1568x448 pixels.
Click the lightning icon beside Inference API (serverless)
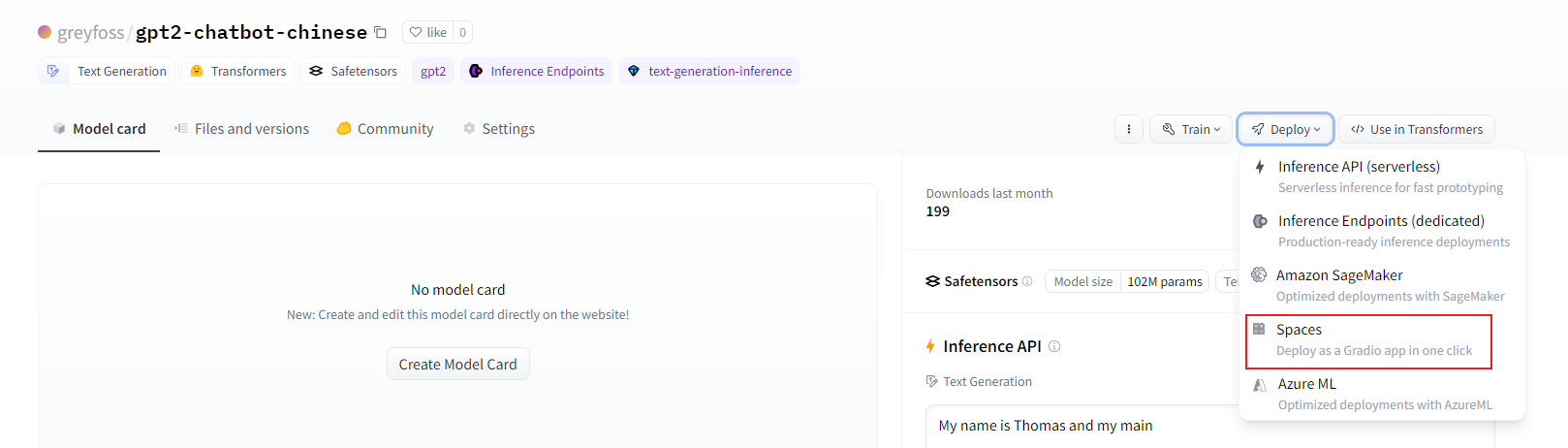[1260, 167]
